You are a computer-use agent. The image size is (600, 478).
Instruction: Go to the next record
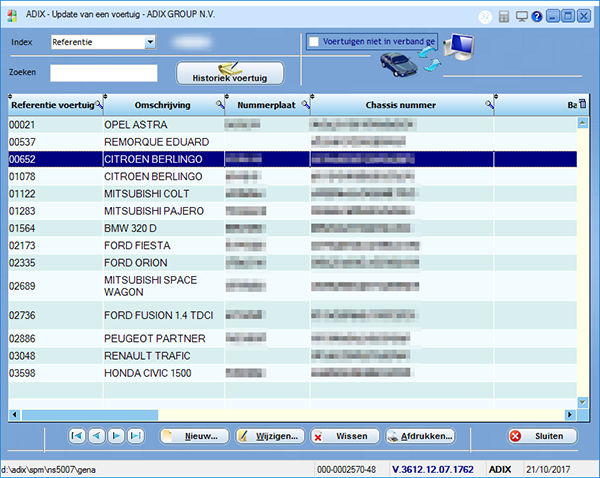pyautogui.click(x=116, y=436)
